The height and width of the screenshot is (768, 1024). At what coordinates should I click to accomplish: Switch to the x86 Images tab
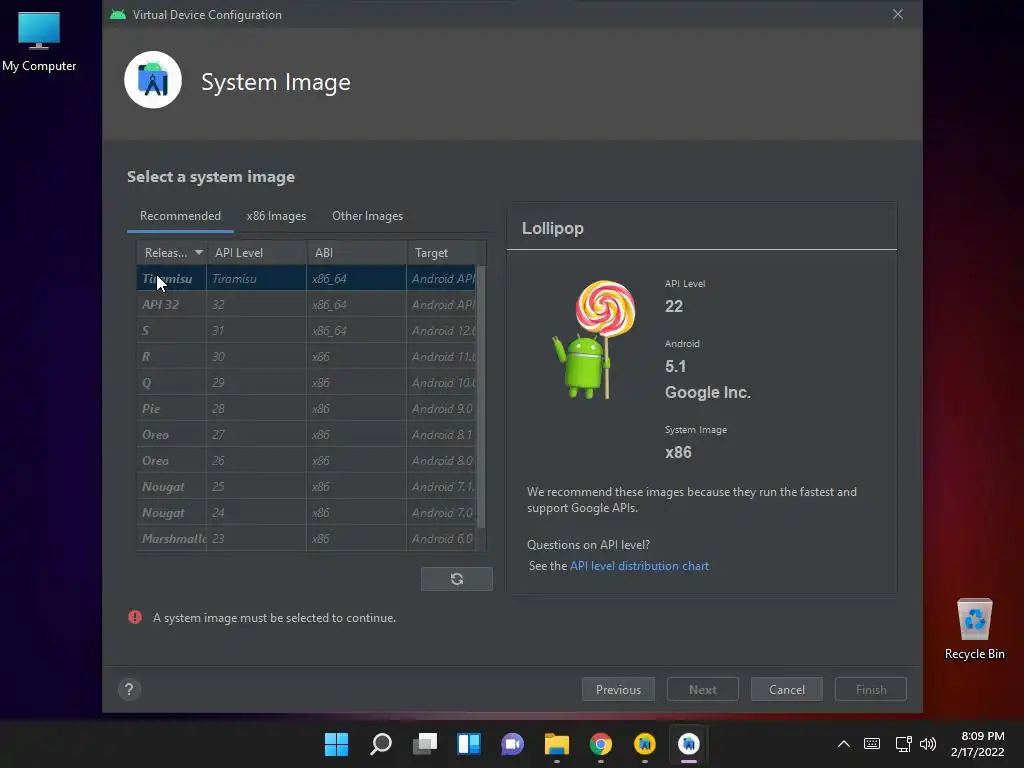coord(276,216)
